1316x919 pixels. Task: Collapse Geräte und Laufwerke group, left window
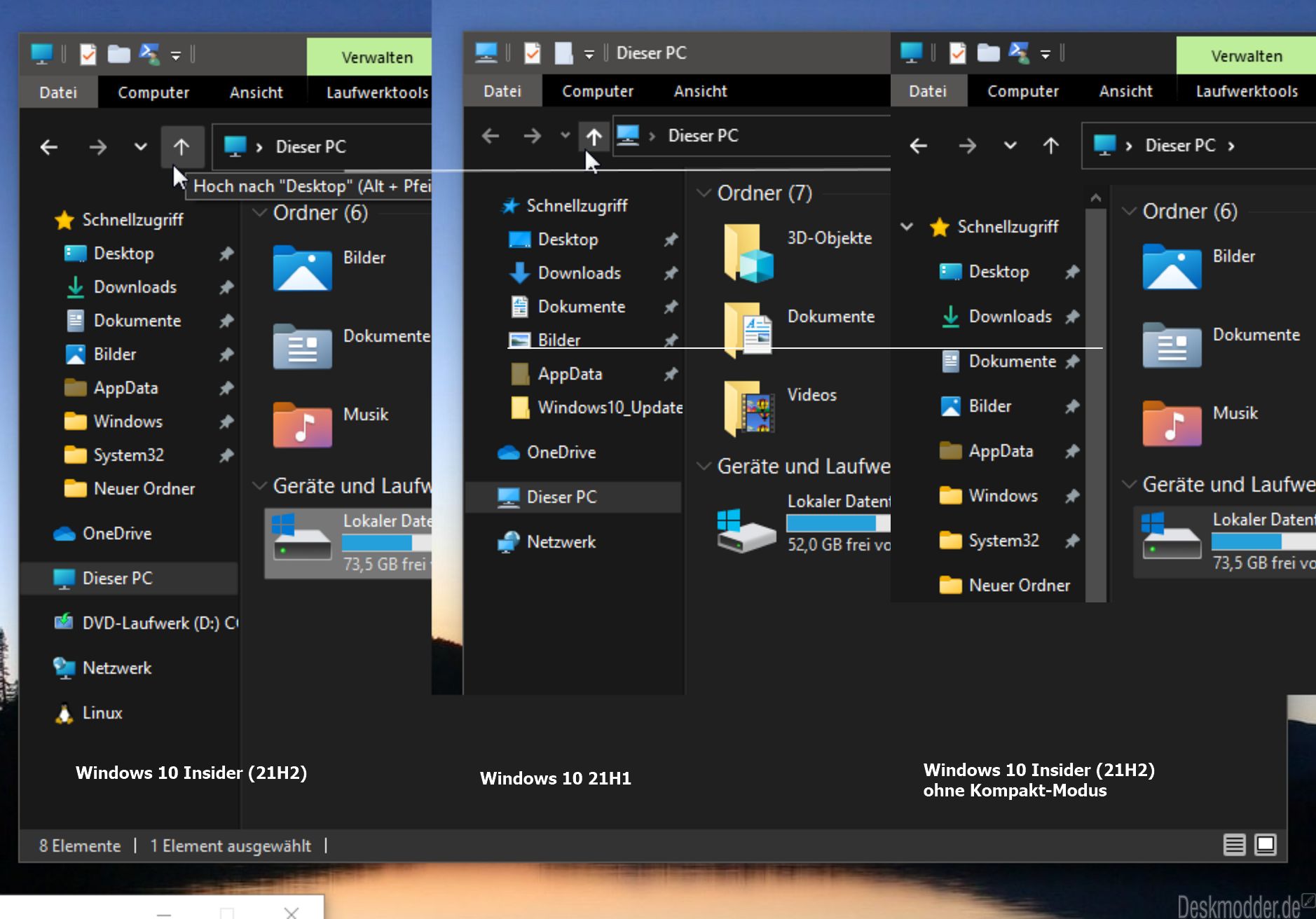pos(260,485)
